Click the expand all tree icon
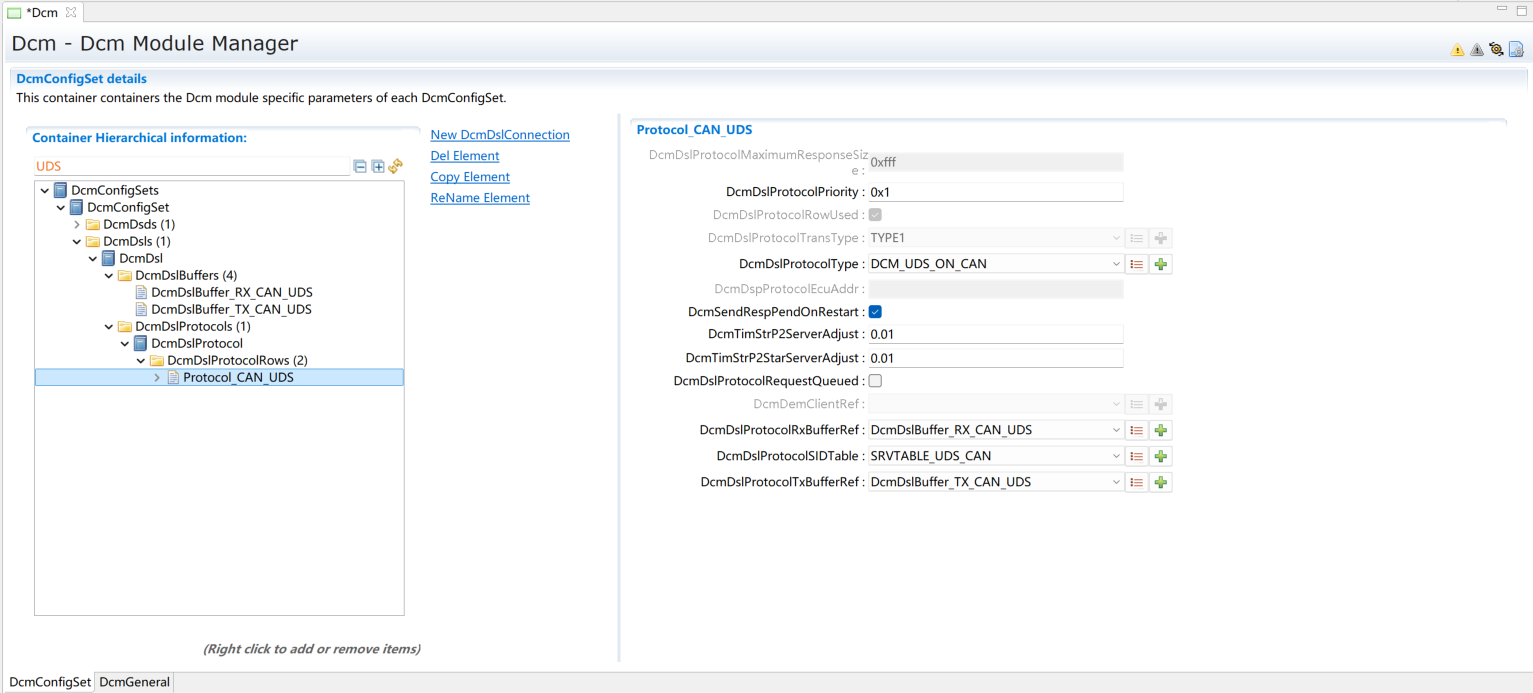The image size is (1533, 693). [378, 167]
